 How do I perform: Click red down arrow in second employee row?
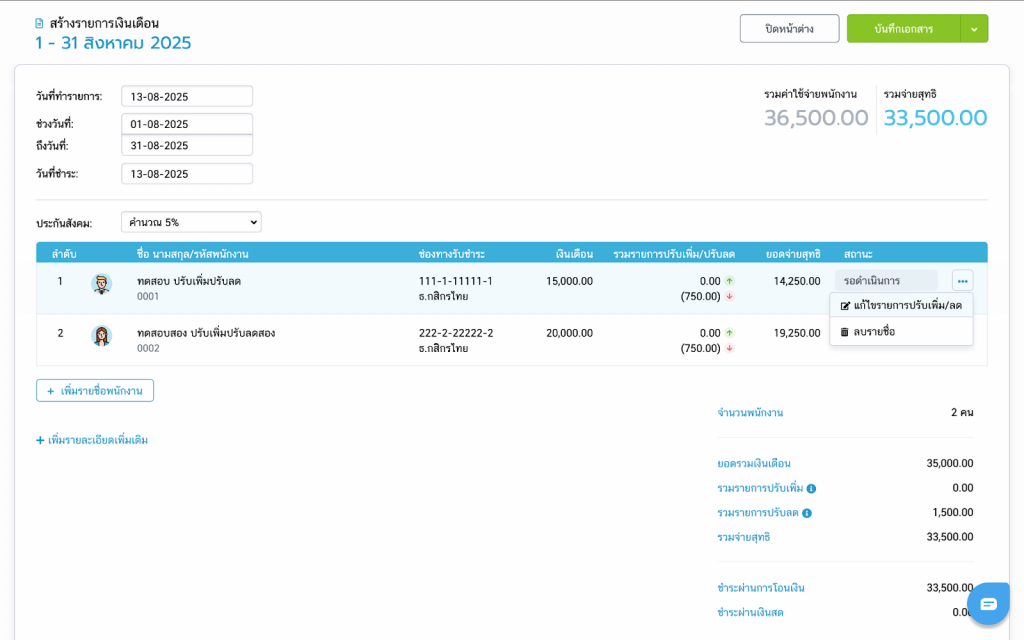729,348
